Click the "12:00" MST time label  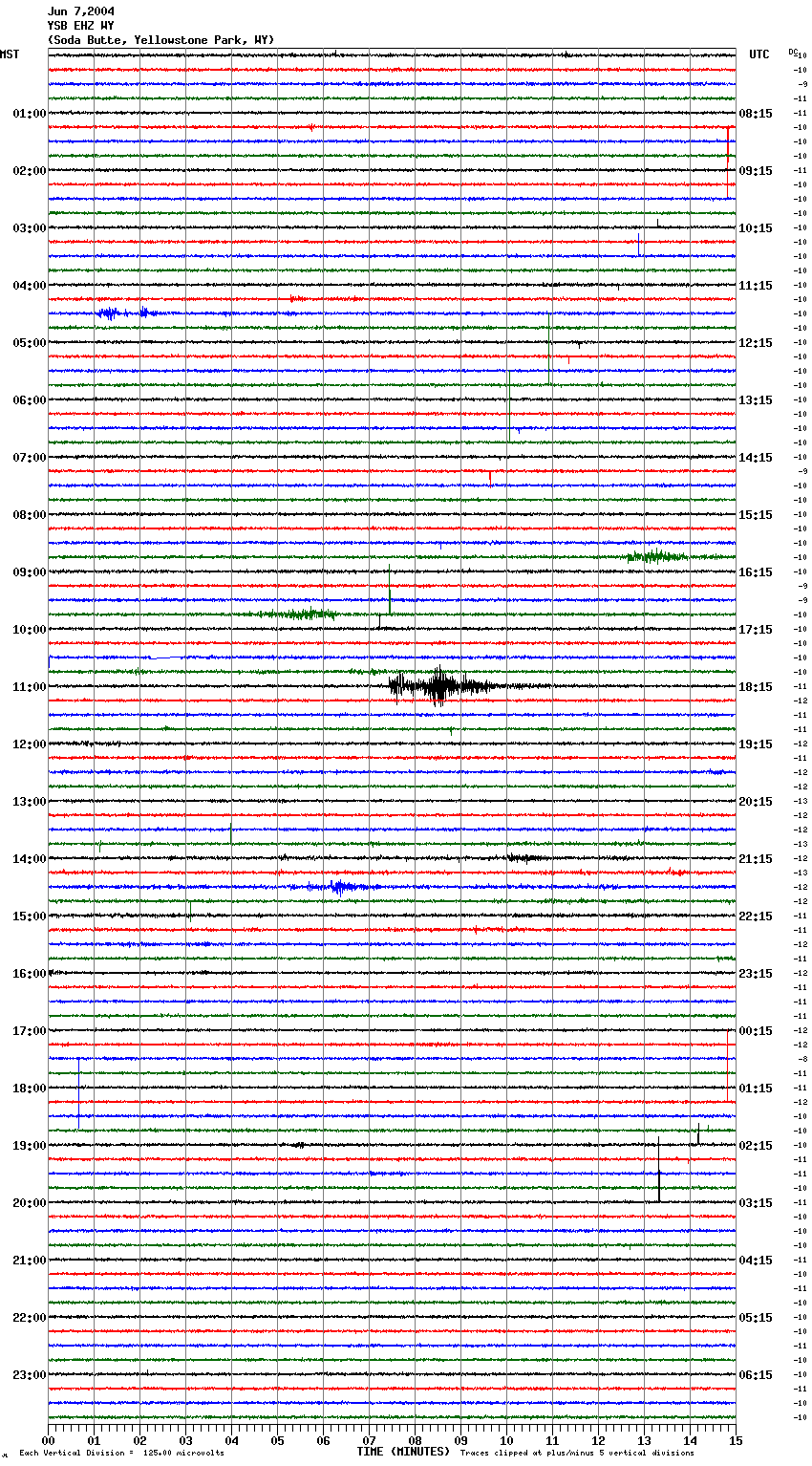pos(30,744)
